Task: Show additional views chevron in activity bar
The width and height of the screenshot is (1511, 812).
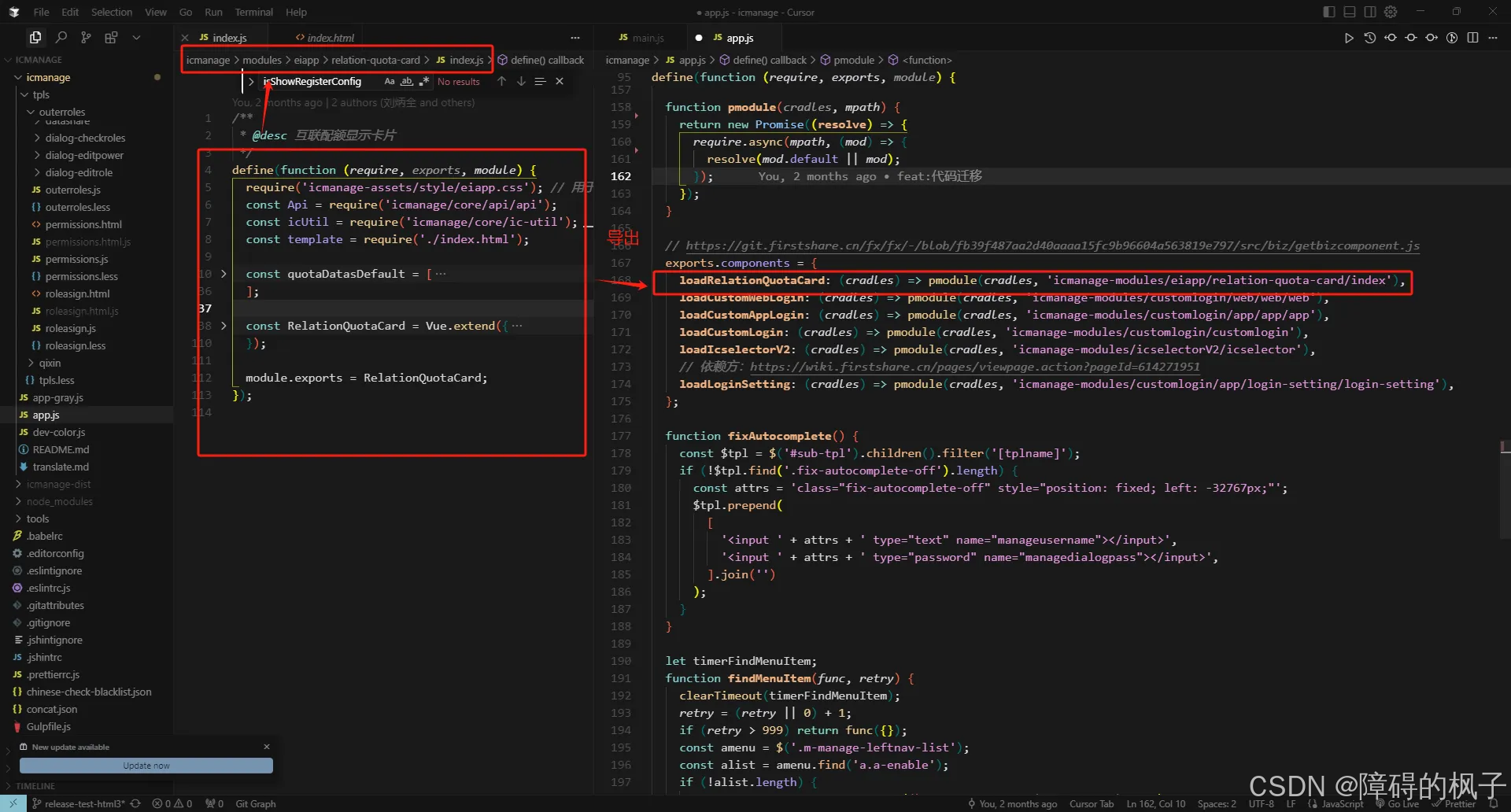Action: point(136,37)
